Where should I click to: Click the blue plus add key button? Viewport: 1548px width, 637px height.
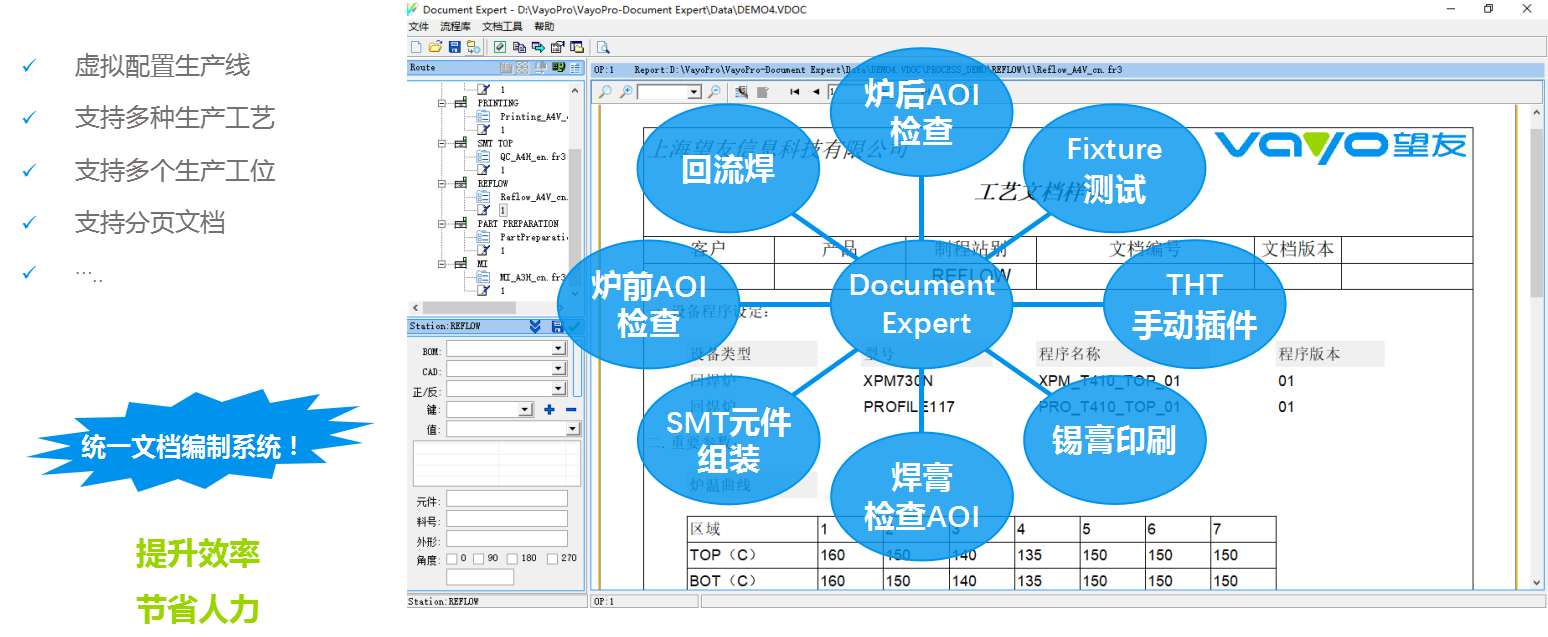(549, 410)
